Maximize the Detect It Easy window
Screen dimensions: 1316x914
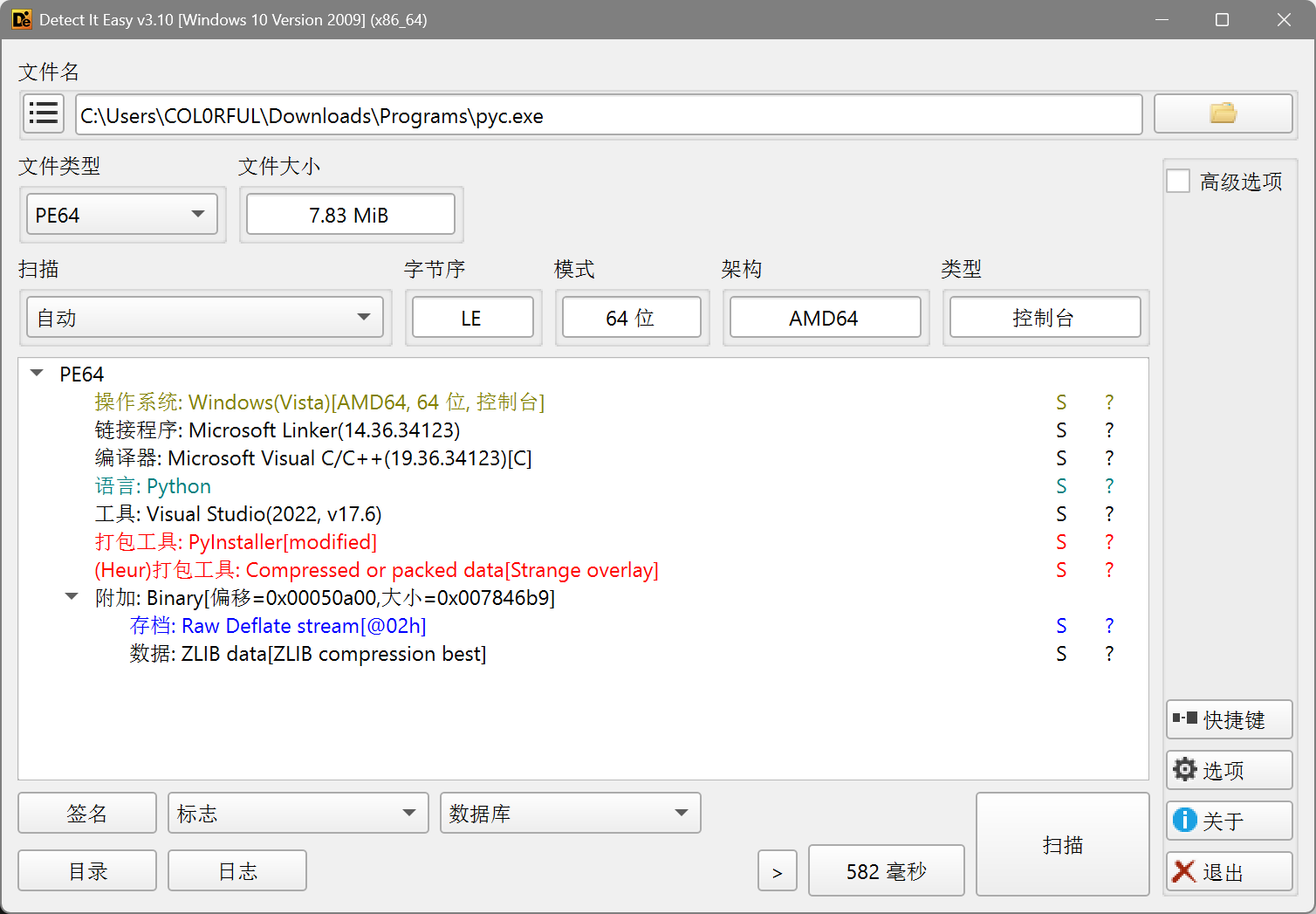(x=1222, y=19)
